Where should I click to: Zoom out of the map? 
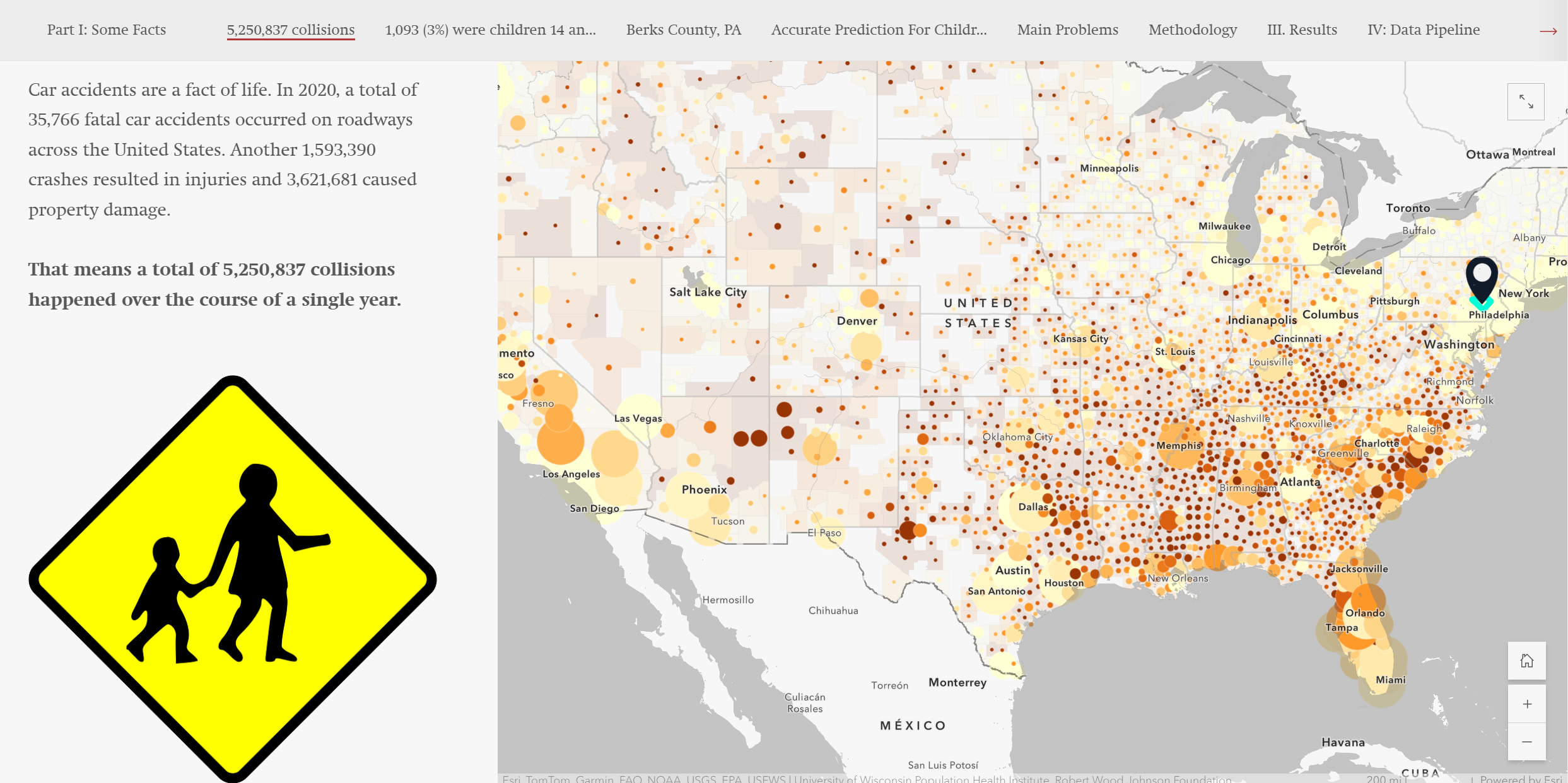click(1526, 742)
